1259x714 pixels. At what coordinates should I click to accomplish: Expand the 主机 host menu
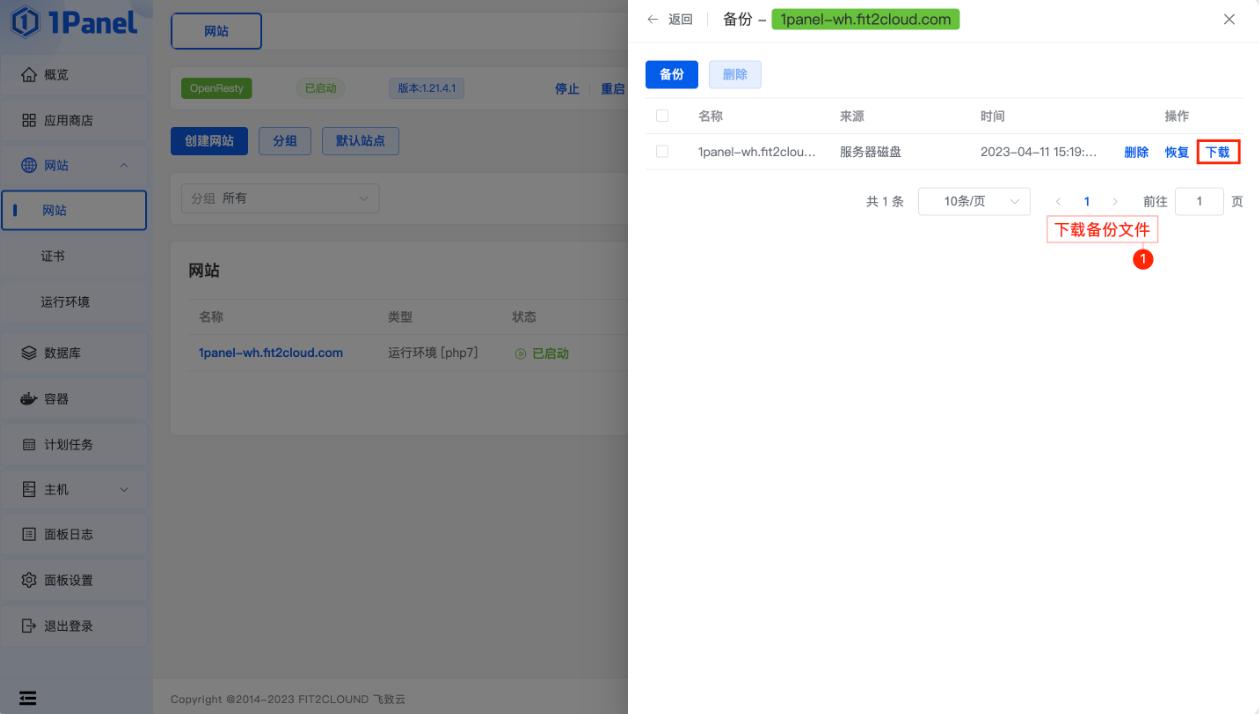pyautogui.click(x=75, y=489)
